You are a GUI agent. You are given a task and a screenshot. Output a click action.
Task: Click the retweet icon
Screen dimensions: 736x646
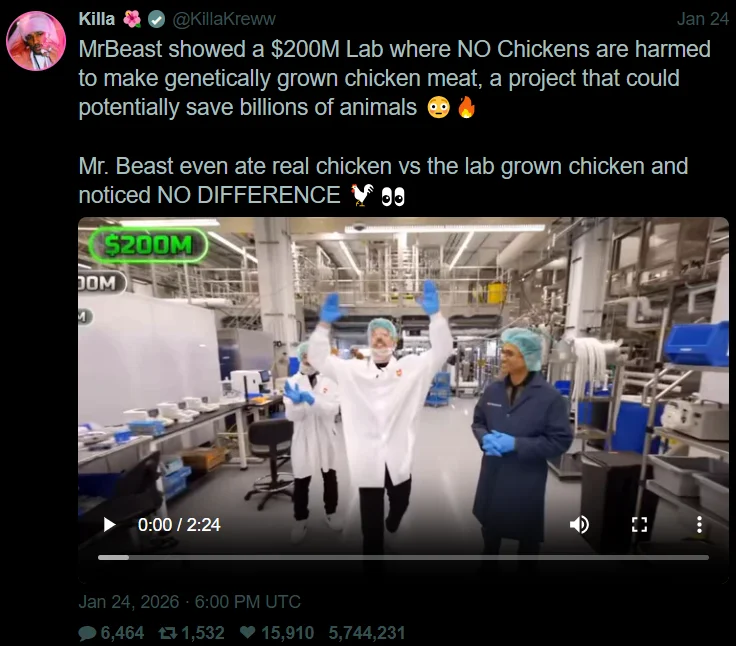coord(168,633)
